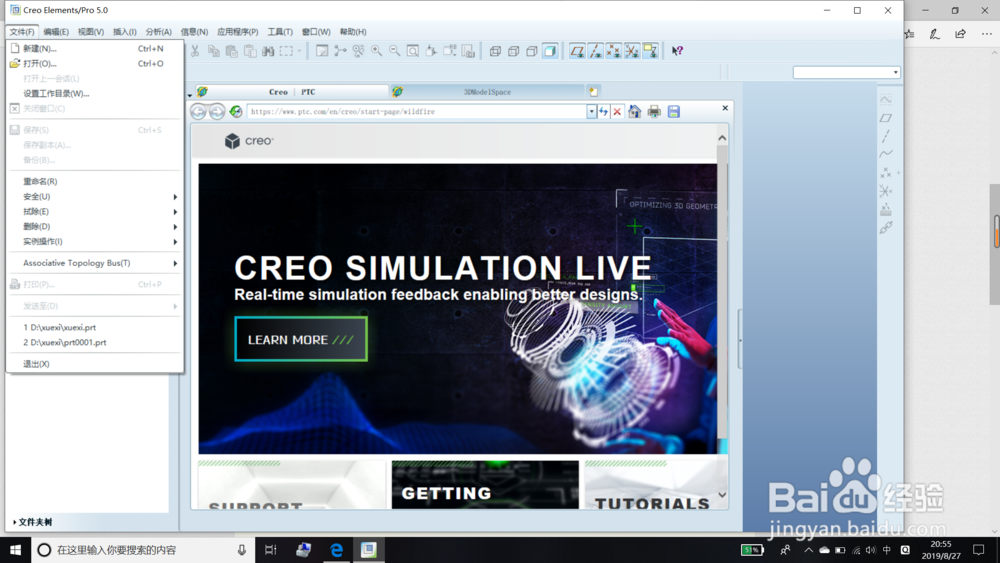Click the browser page scroll-down arrow
The image size is (1000, 563).
pyautogui.click(x=722, y=495)
